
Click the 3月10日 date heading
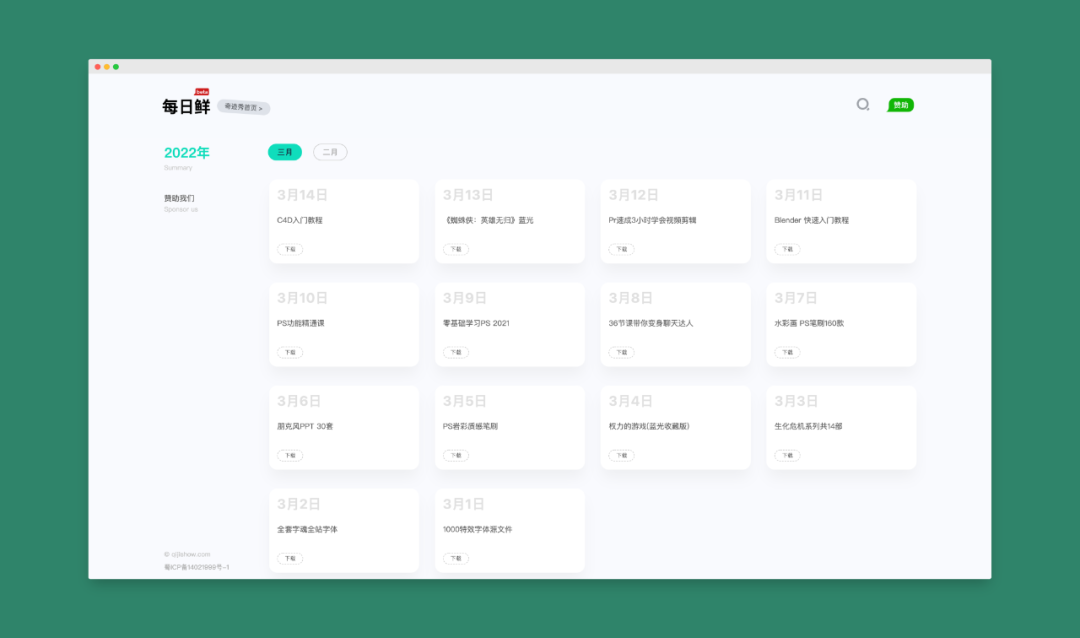point(302,298)
